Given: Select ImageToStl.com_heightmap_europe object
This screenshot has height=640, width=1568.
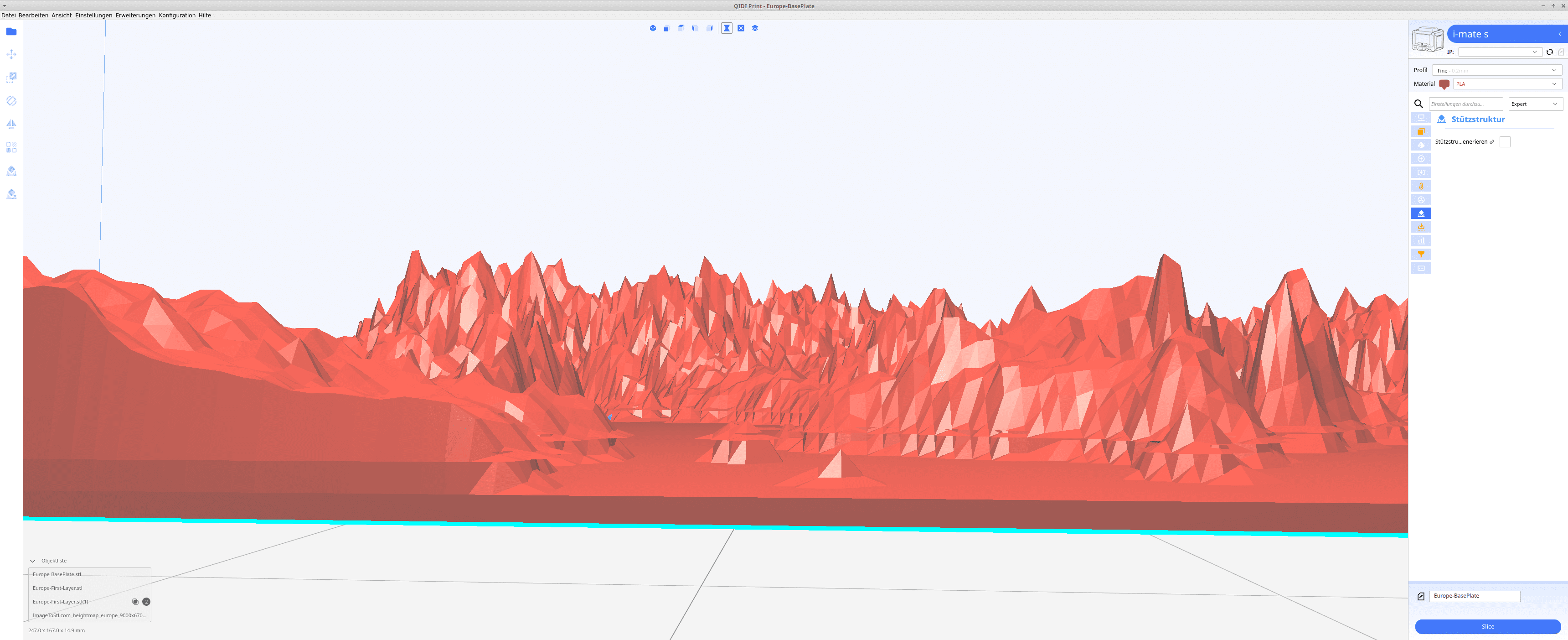Looking at the screenshot, I should (89, 615).
